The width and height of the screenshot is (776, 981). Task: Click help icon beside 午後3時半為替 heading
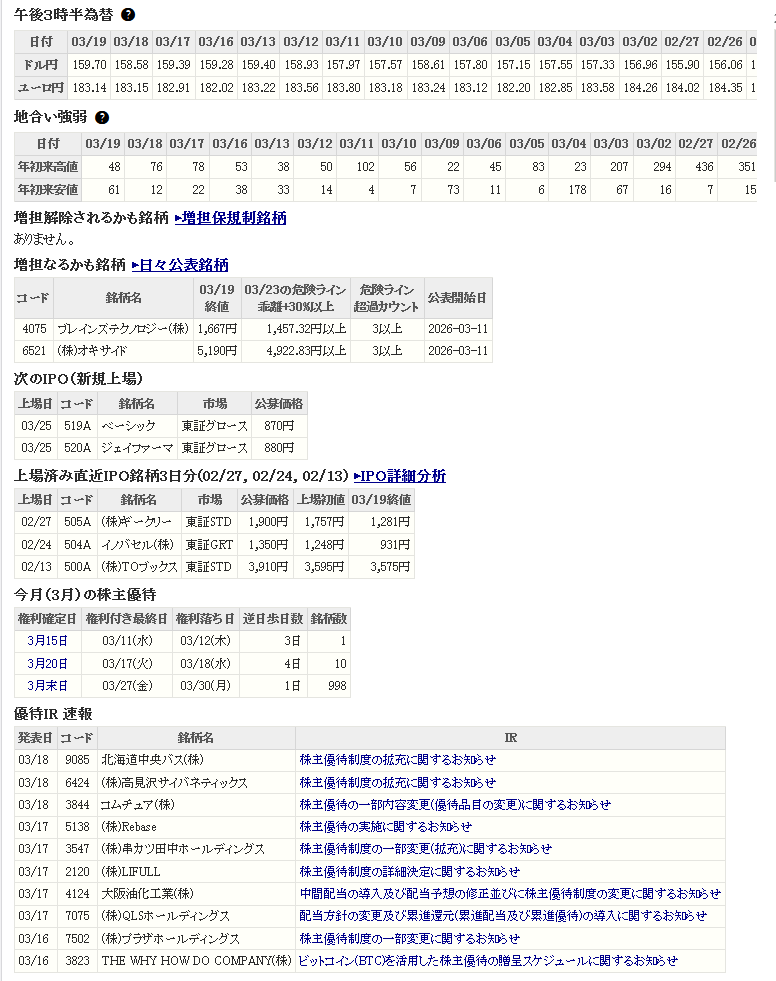click(128, 15)
